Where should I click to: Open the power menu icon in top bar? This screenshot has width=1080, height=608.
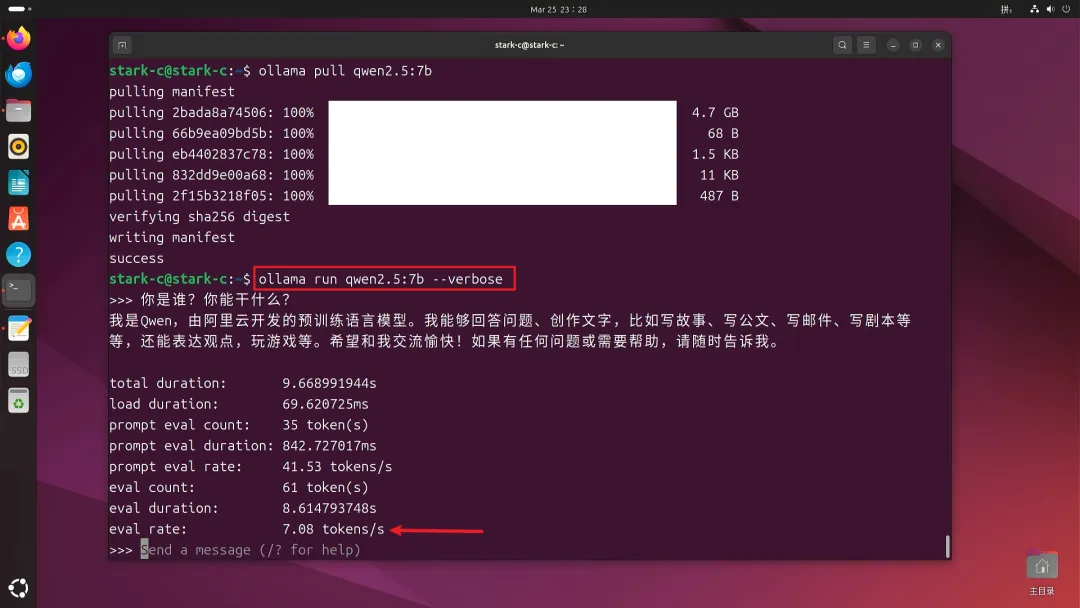[x=1066, y=10]
